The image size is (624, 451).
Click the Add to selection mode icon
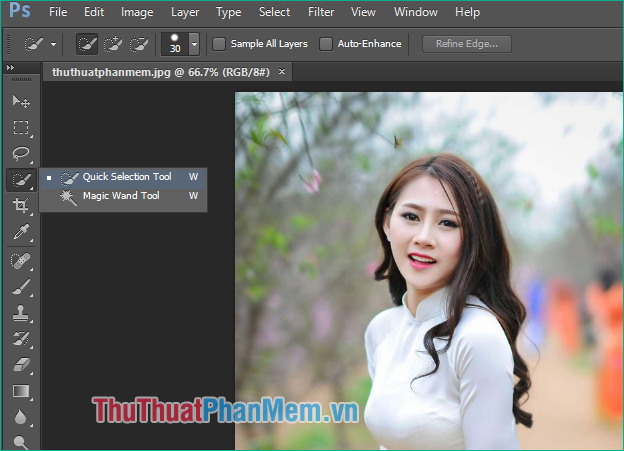(113, 44)
